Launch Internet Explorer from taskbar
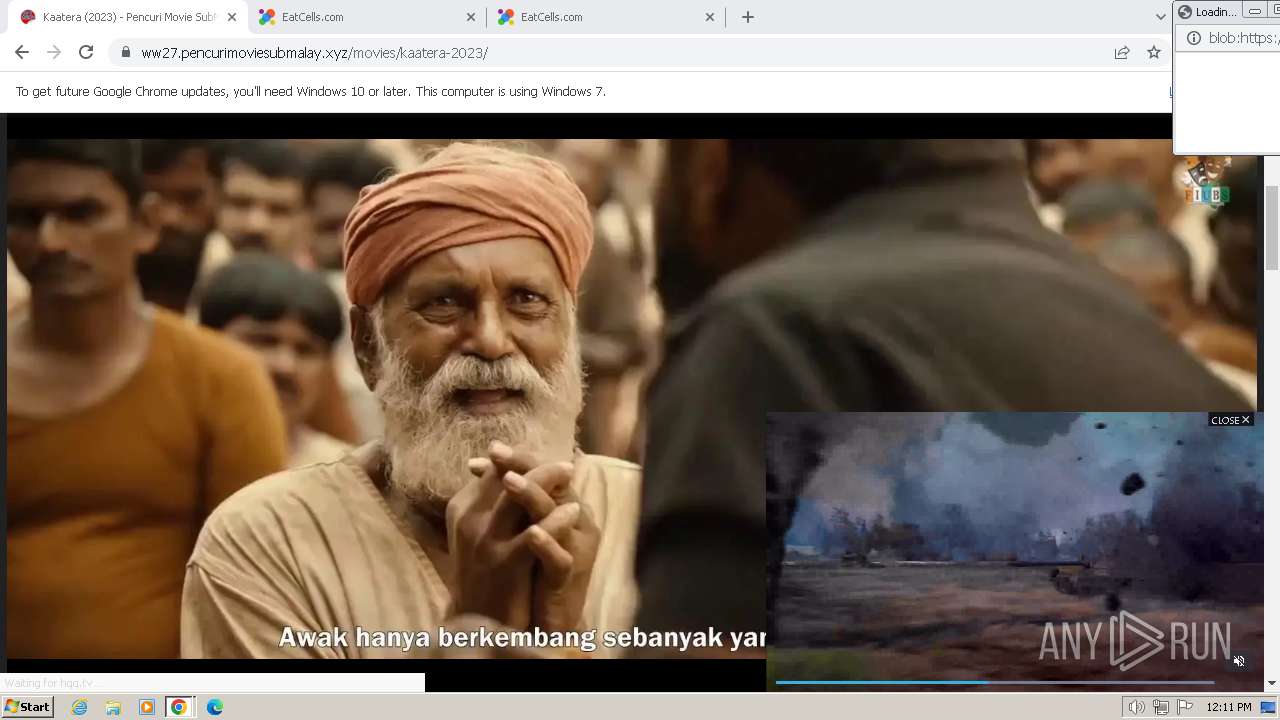The width and height of the screenshot is (1280, 720). point(80,707)
